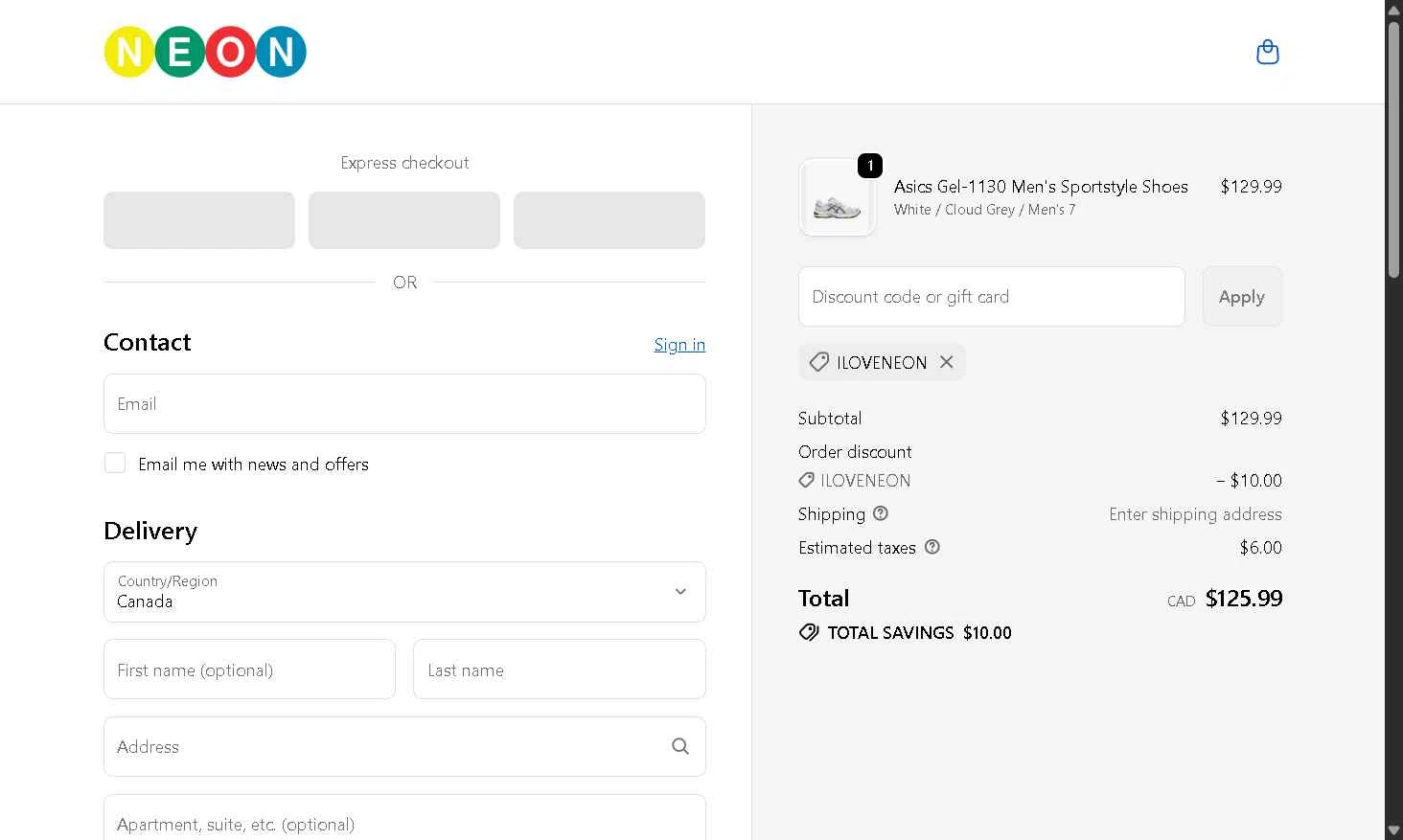
Task: Remove the ILOVENEON discount code
Action: click(946, 362)
